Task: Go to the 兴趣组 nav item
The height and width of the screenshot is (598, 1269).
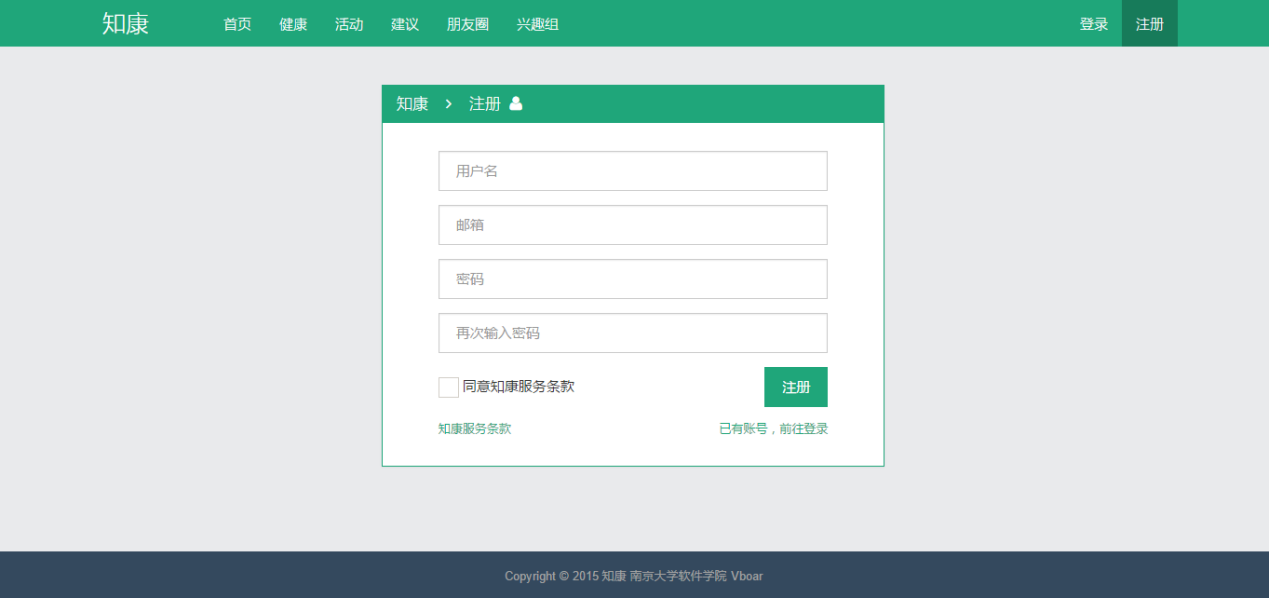Action: [538, 24]
